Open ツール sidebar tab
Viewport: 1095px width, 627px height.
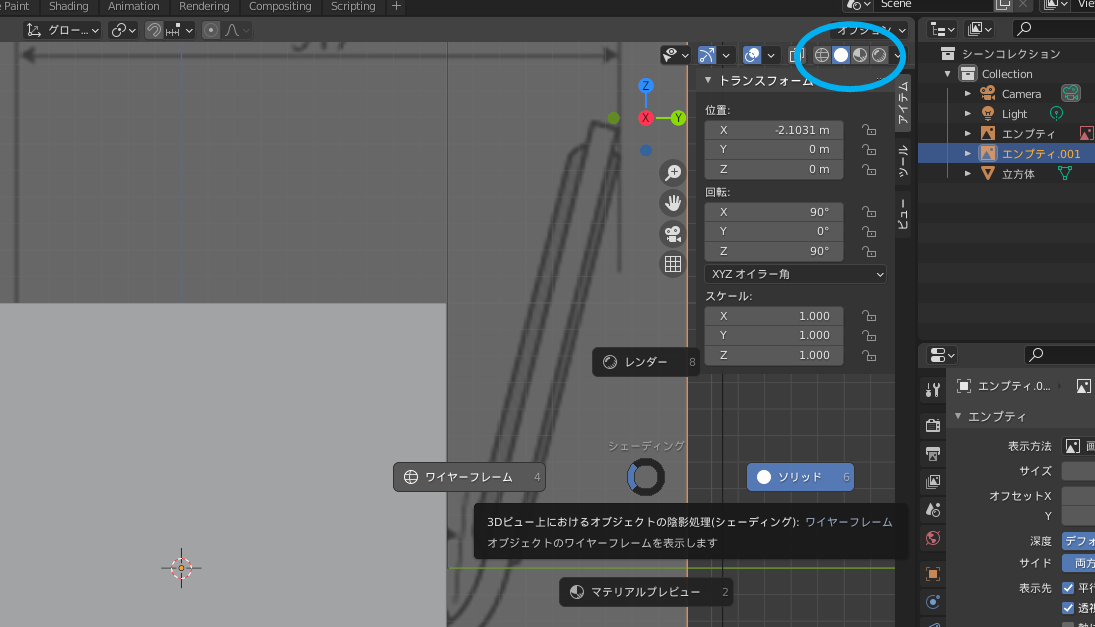pos(903,161)
